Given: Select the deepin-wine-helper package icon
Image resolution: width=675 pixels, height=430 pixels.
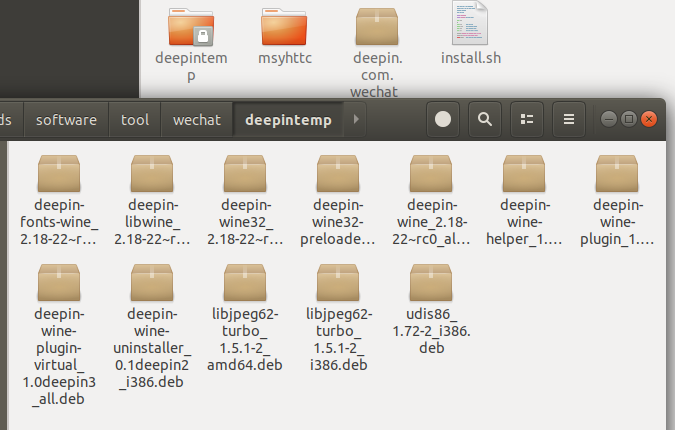Looking at the screenshot, I should click(x=524, y=173).
